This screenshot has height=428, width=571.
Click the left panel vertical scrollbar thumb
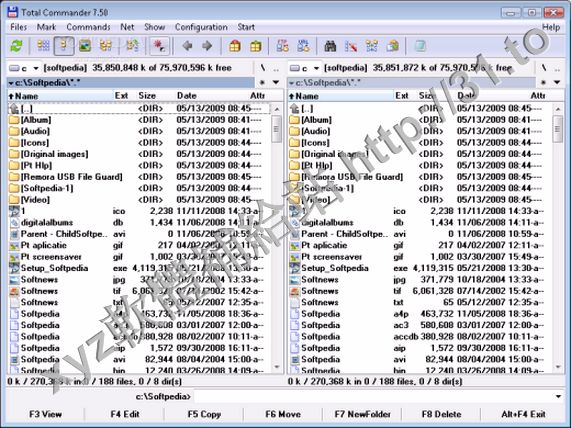point(276,129)
